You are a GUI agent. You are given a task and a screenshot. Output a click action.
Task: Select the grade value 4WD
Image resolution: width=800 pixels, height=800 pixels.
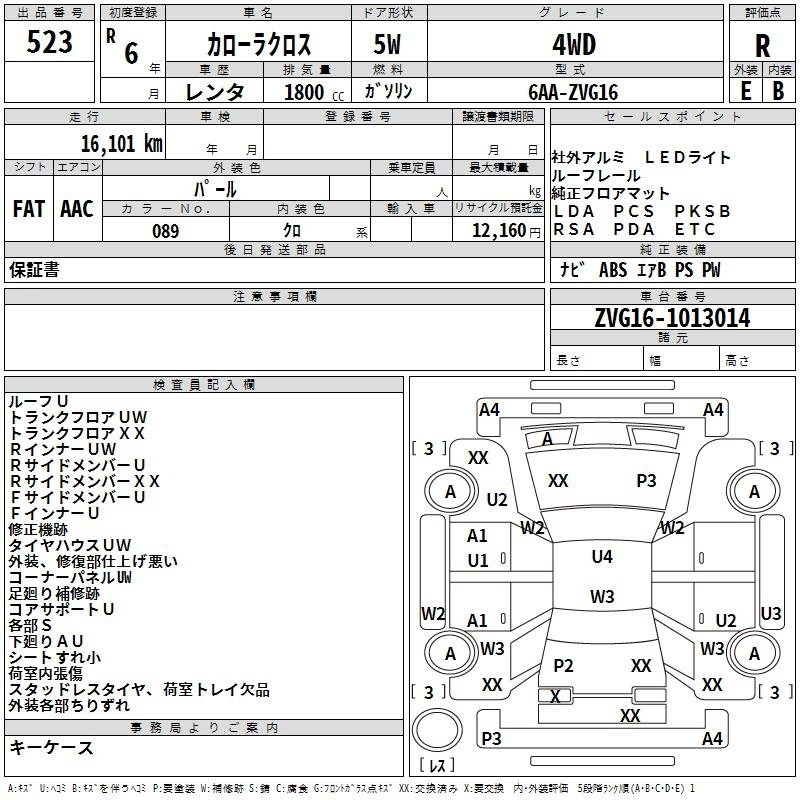(x=574, y=45)
